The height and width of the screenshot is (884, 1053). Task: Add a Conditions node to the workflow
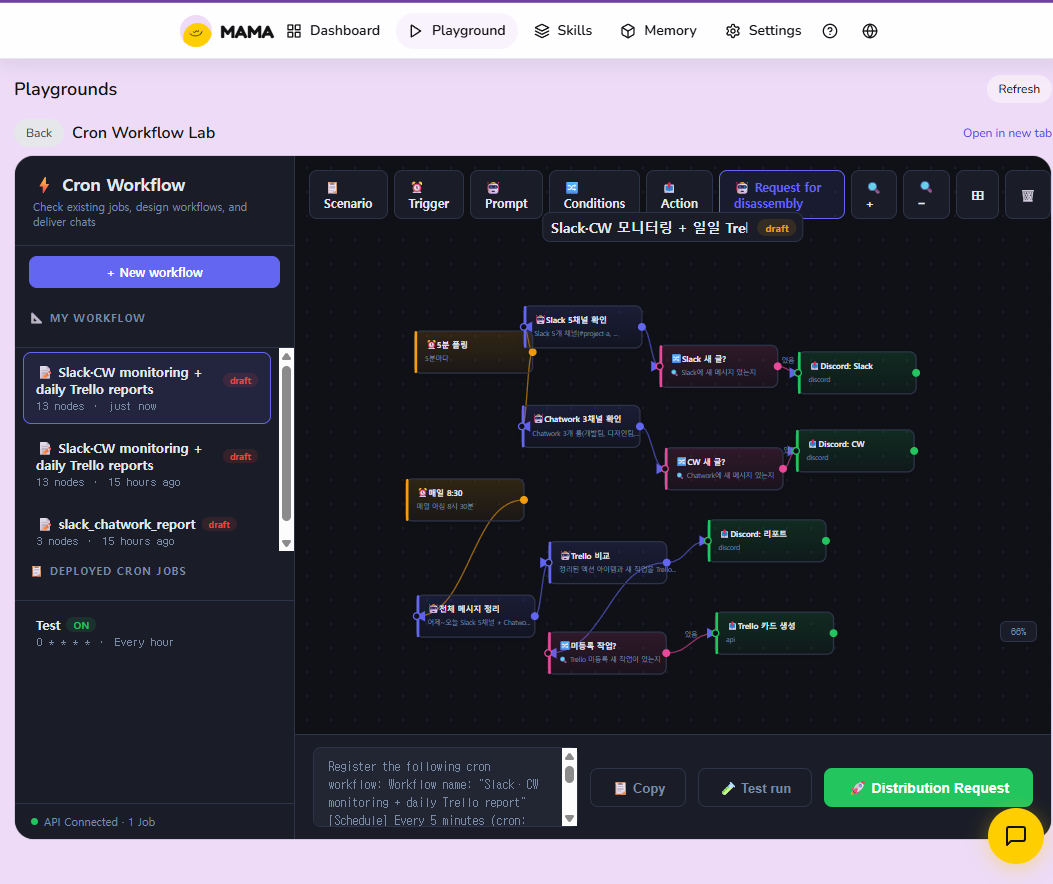coord(593,194)
